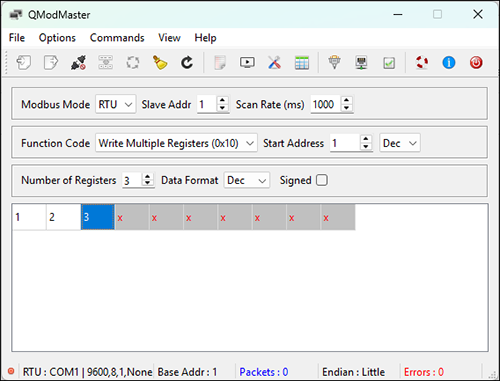This screenshot has height=381, width=500.
Task: Open the lifebuoy Help icon
Action: 422,63
